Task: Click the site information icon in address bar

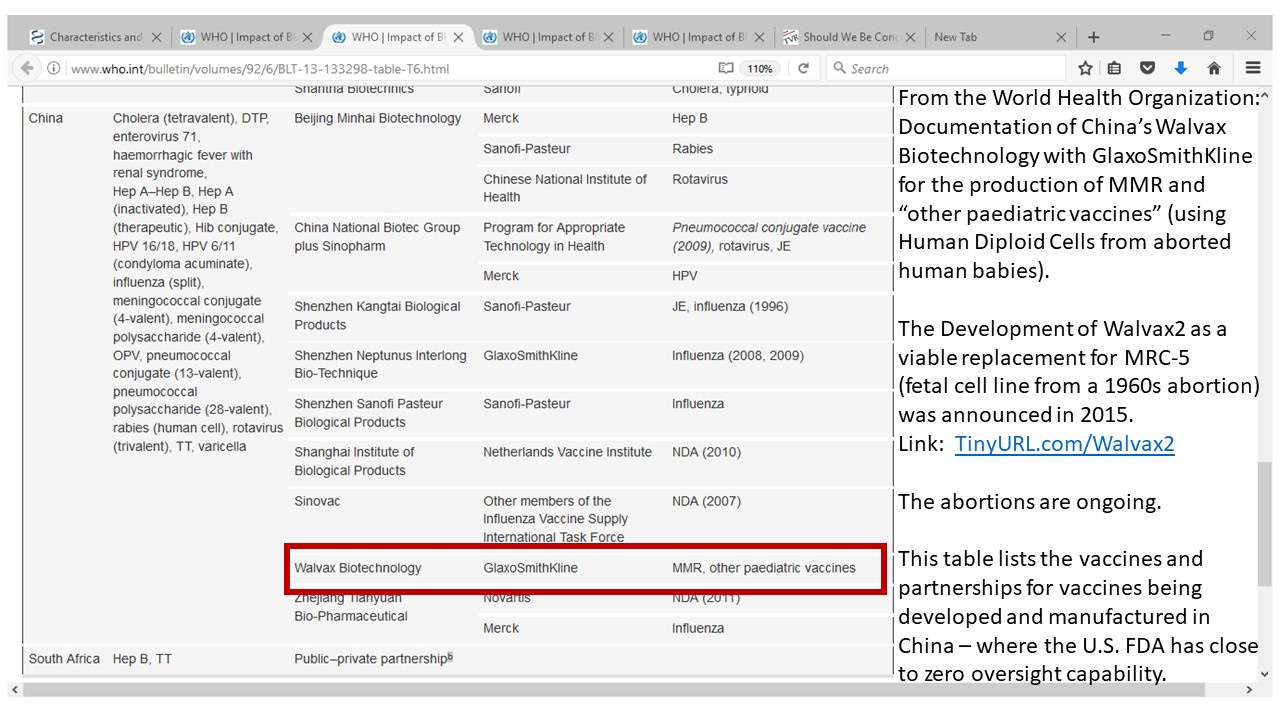Action: pos(54,69)
